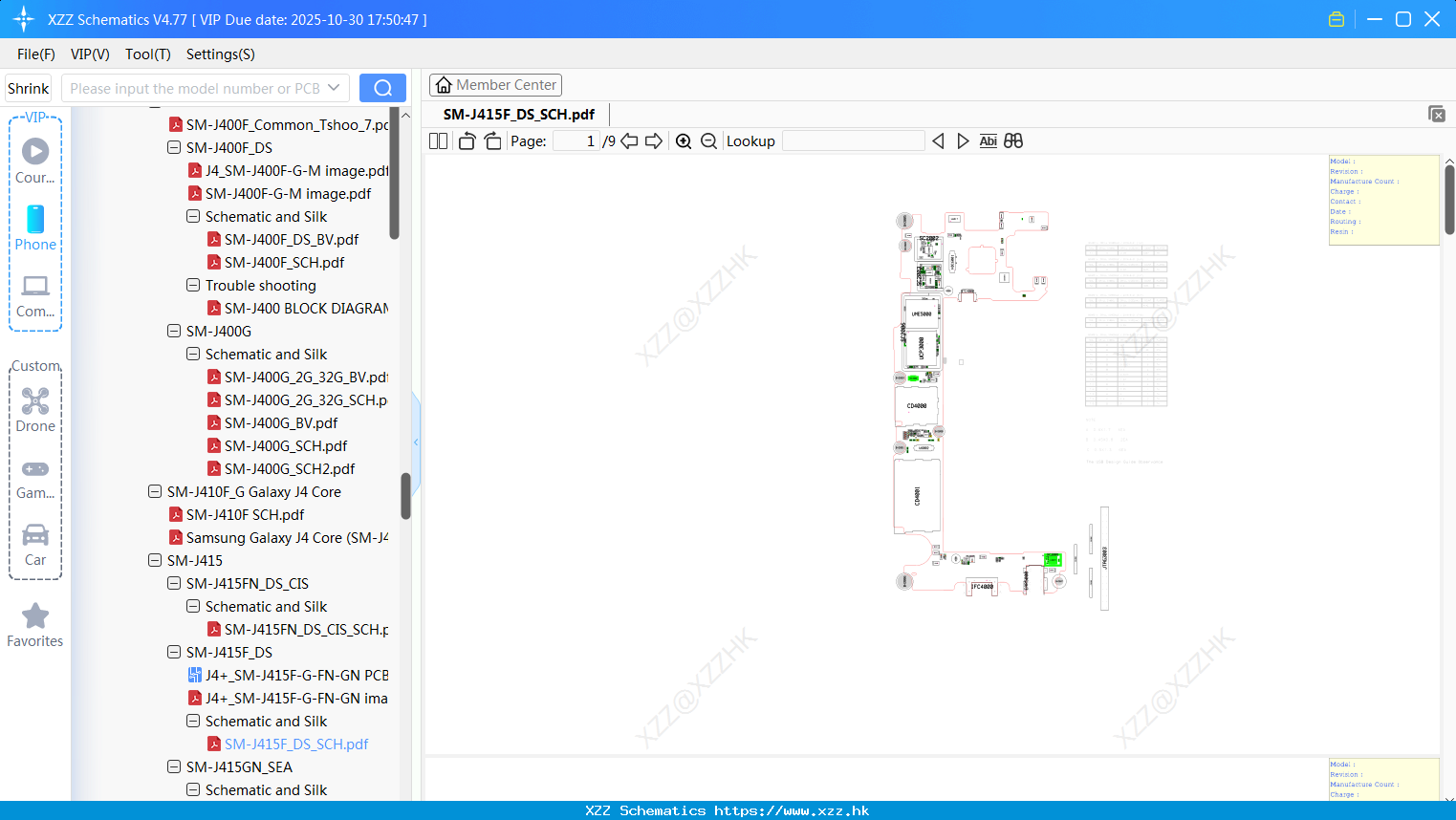Find previous lookup result
This screenshot has height=820, width=1456.
(x=938, y=141)
